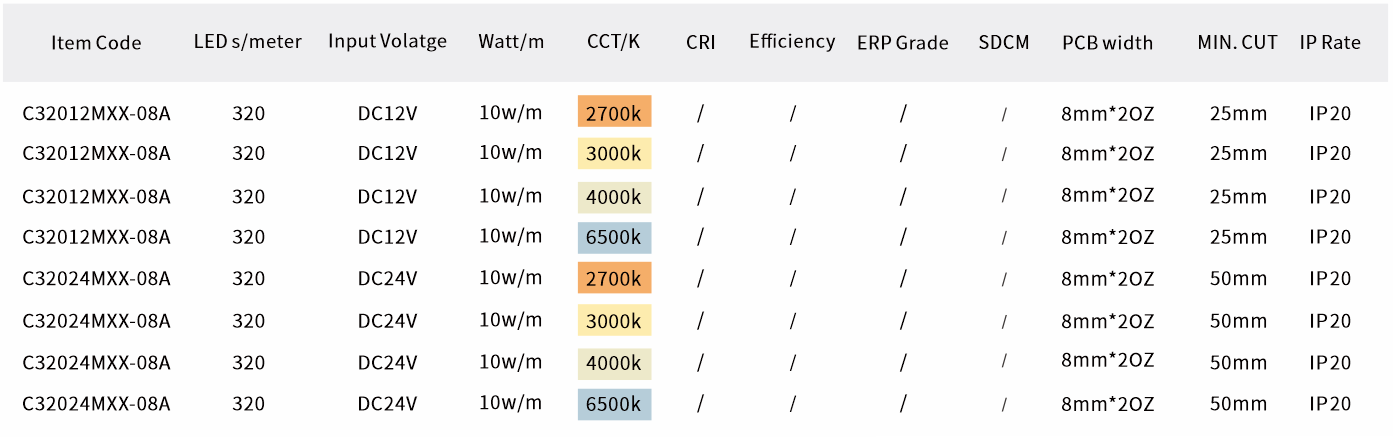The width and height of the screenshot is (1393, 437).
Task: Select the Watt/m column header
Action: pos(511,42)
